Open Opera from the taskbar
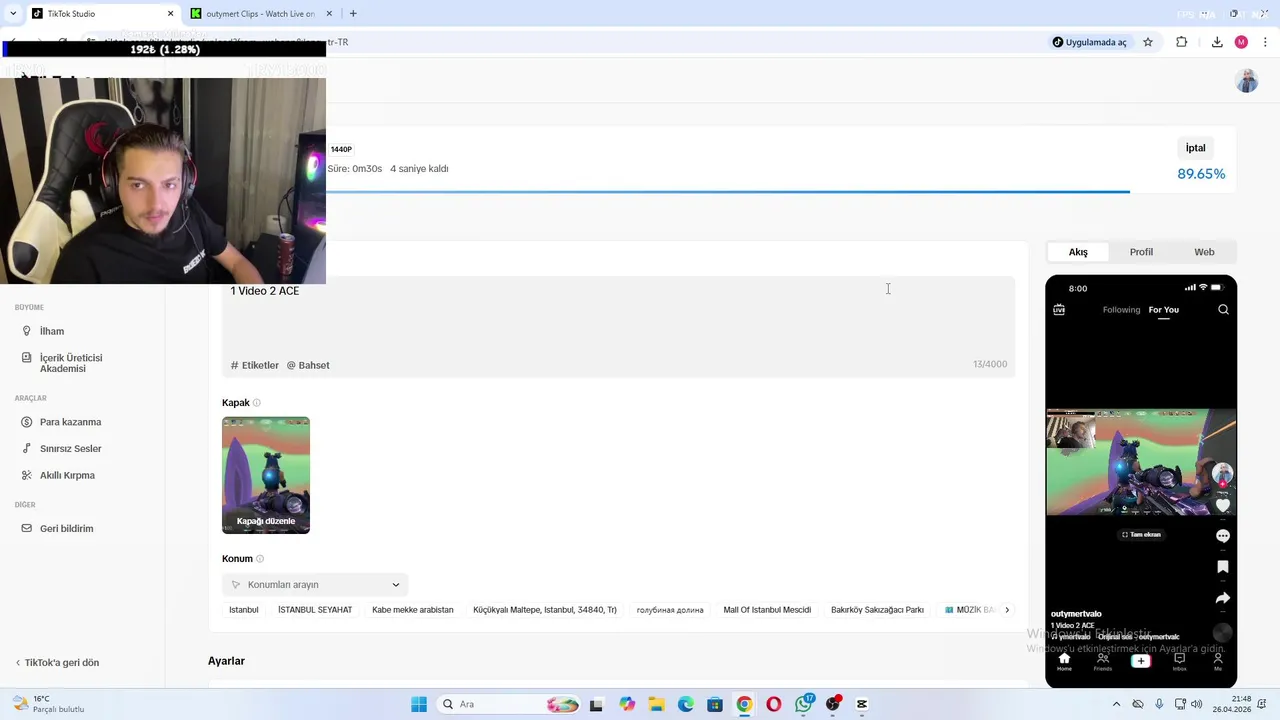 pyautogui.click(x=774, y=704)
